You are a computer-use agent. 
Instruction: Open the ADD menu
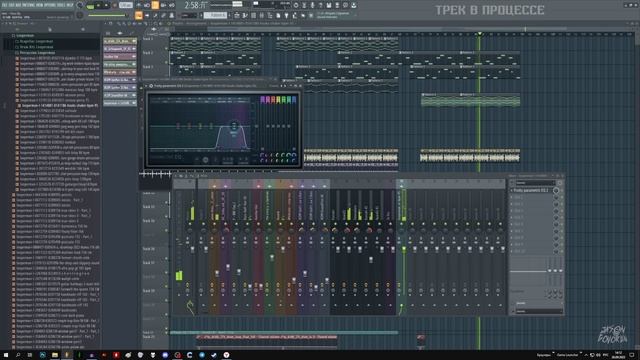tap(18, 5)
